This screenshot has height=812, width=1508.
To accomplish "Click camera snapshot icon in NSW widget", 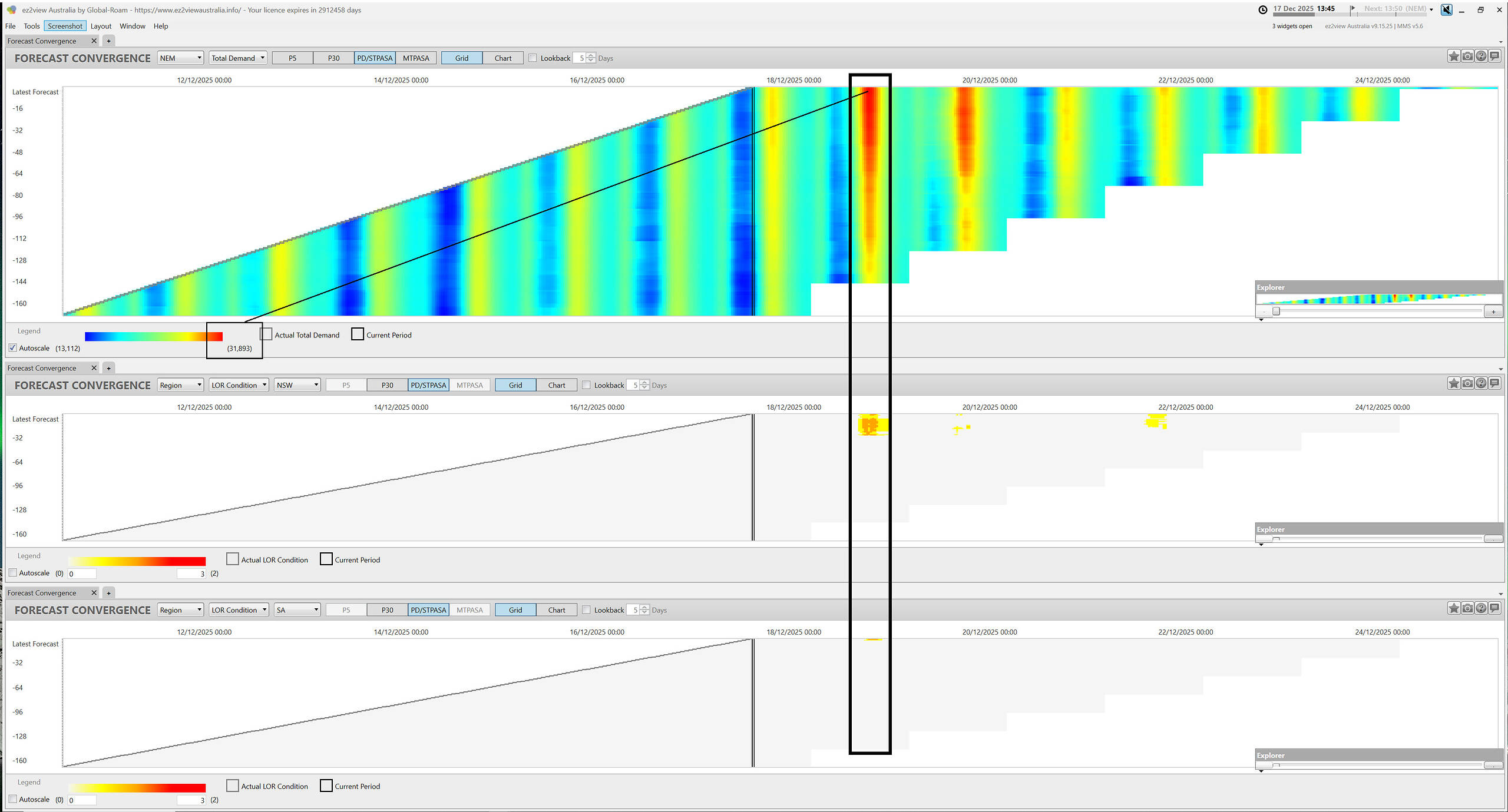I will 1467,383.
